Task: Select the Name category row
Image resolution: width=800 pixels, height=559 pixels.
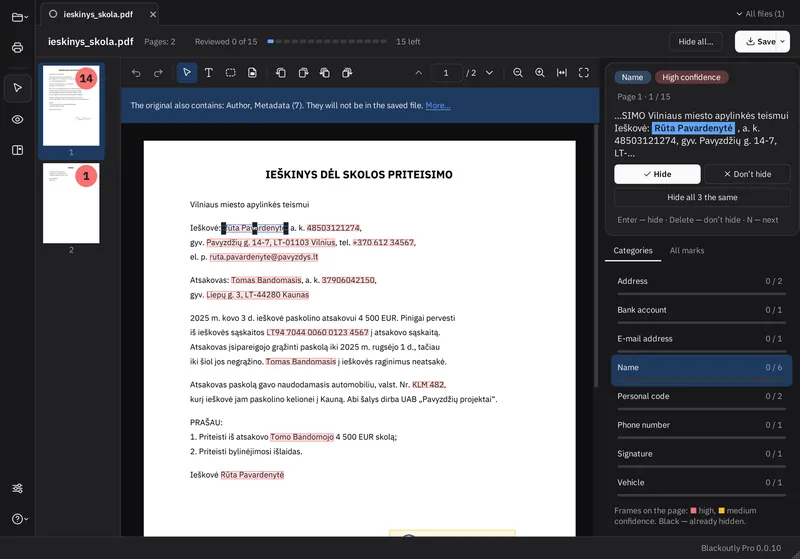Action: click(x=701, y=370)
